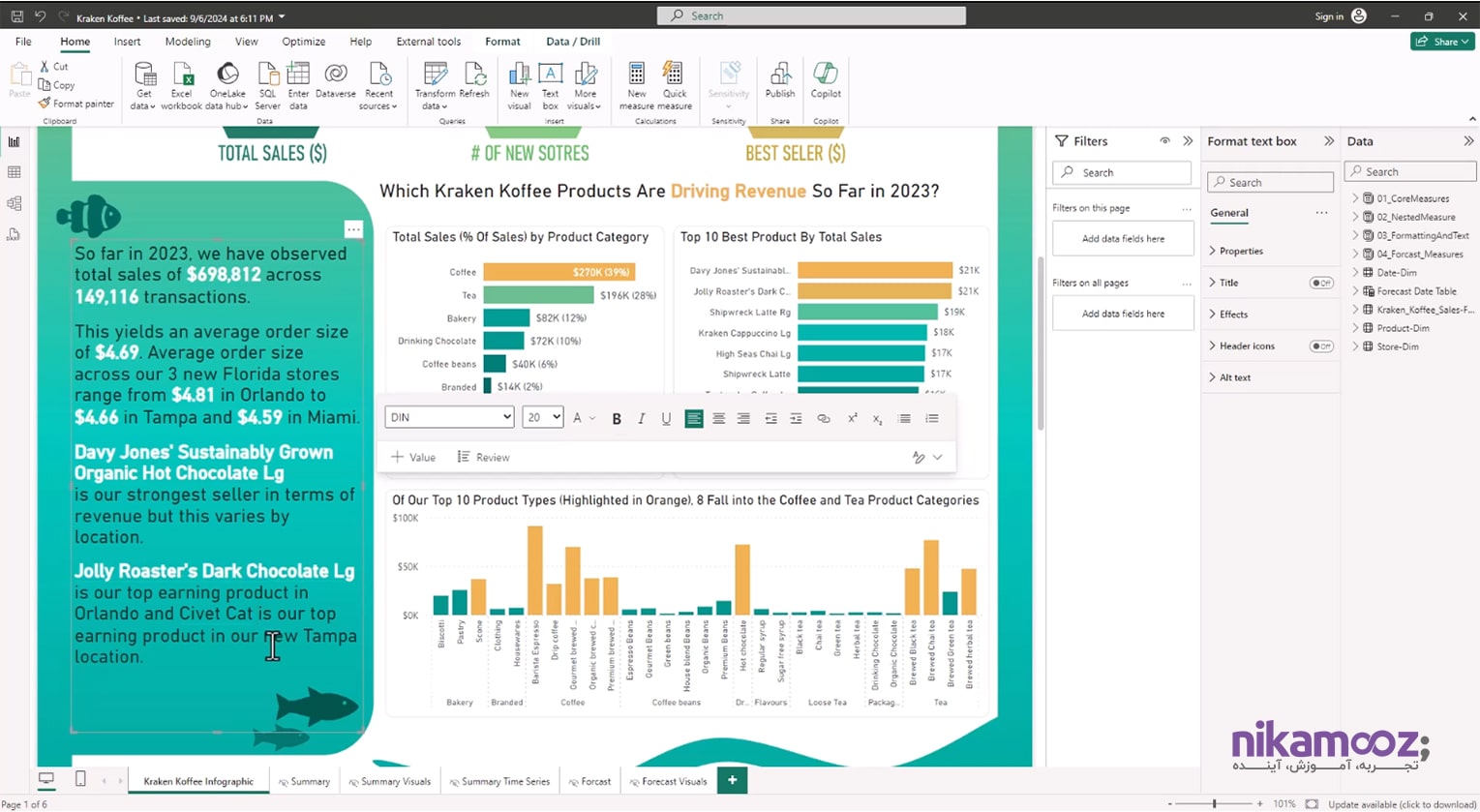Open OneLake data hub

(x=227, y=86)
